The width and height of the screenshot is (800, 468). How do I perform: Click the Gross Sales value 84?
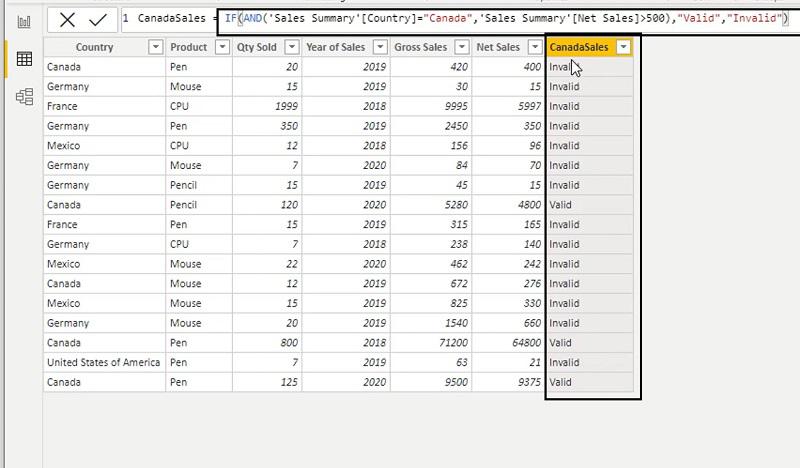(x=462, y=165)
